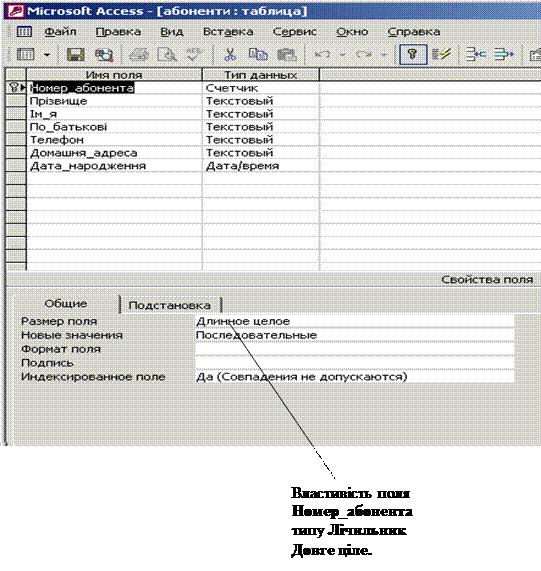Viewport: 541px width, 571px height.
Task: Click the empty Формат поля value box
Action: pos(355,349)
